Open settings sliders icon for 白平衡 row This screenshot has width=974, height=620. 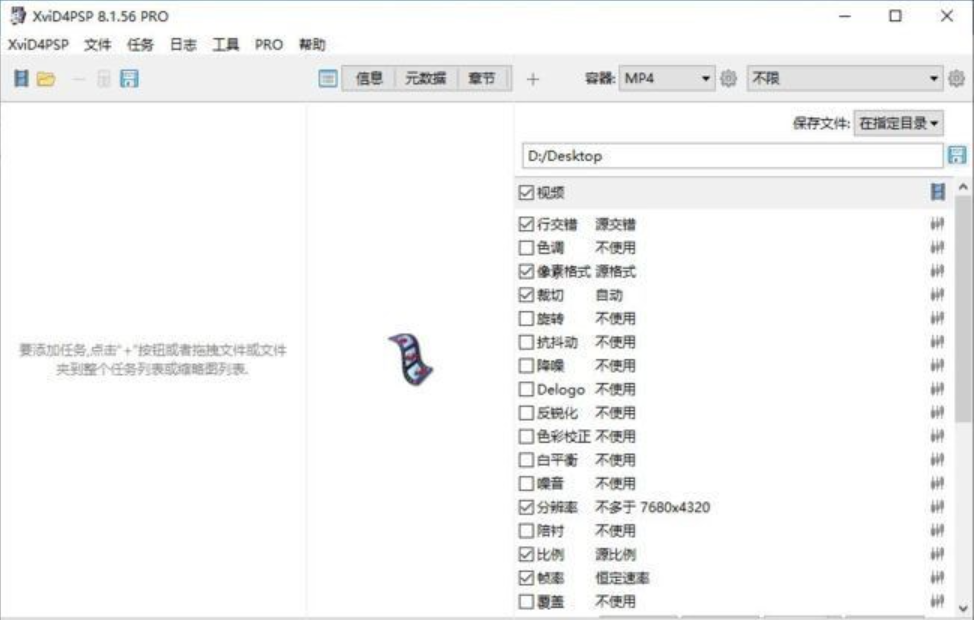click(x=937, y=460)
